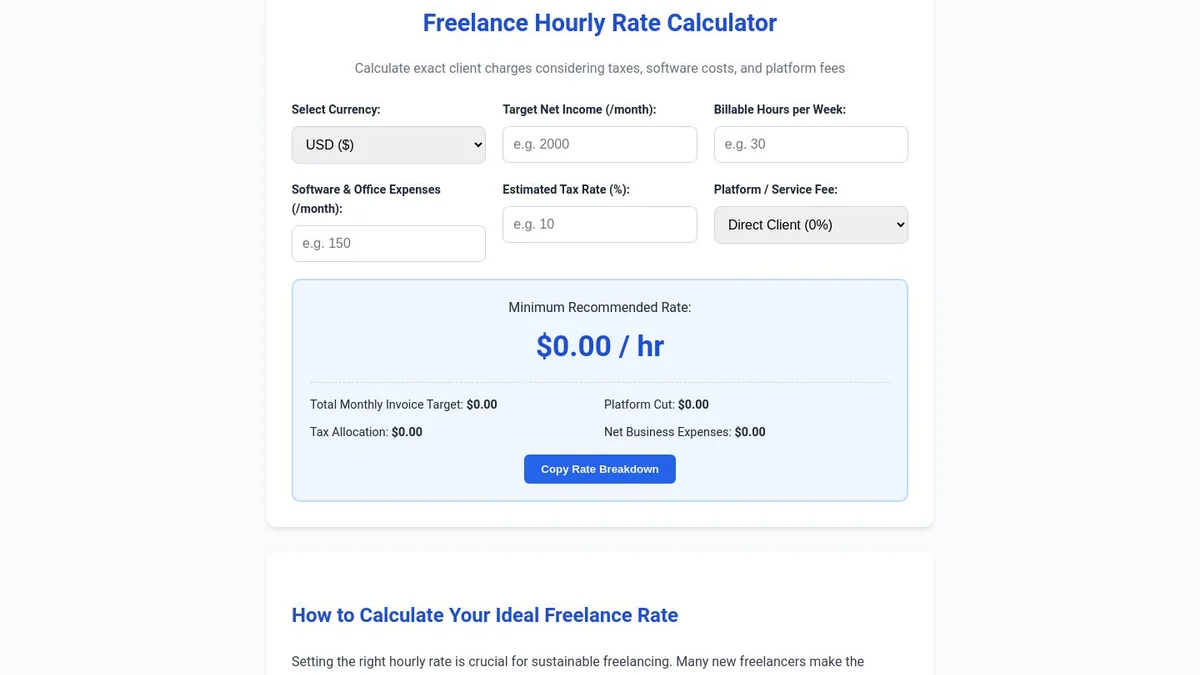Click the Net Business Expenses line
This screenshot has width=1200, height=675.
pyautogui.click(x=684, y=432)
